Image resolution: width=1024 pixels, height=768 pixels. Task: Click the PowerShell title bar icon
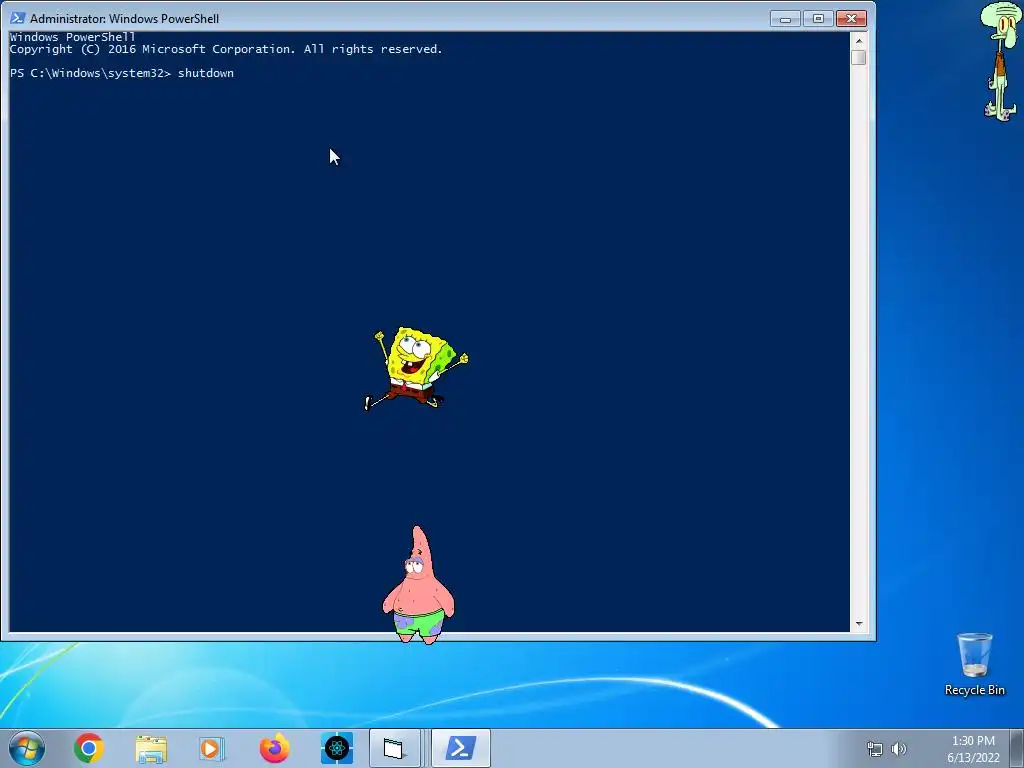(x=18, y=18)
